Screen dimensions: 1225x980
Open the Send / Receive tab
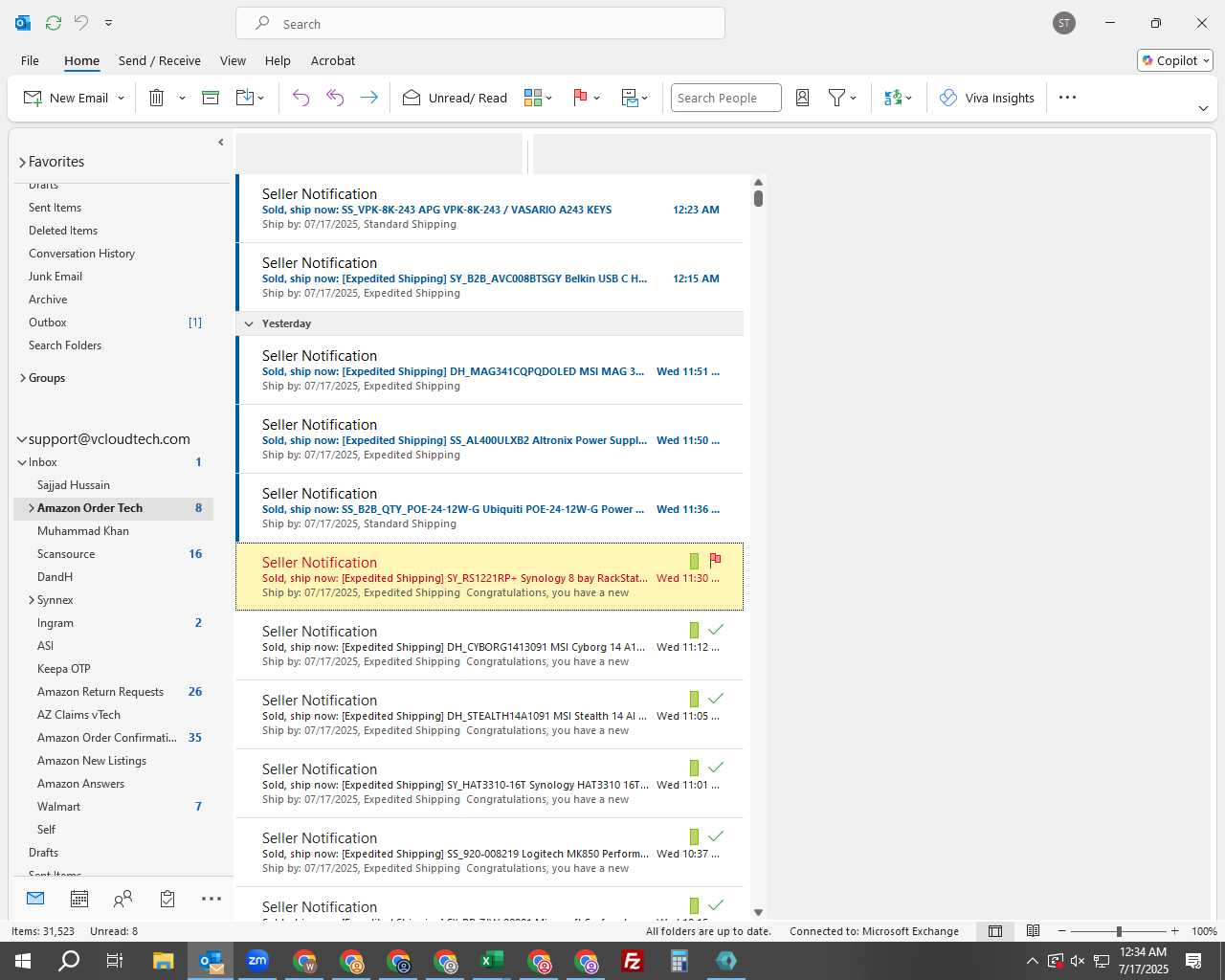tap(159, 60)
